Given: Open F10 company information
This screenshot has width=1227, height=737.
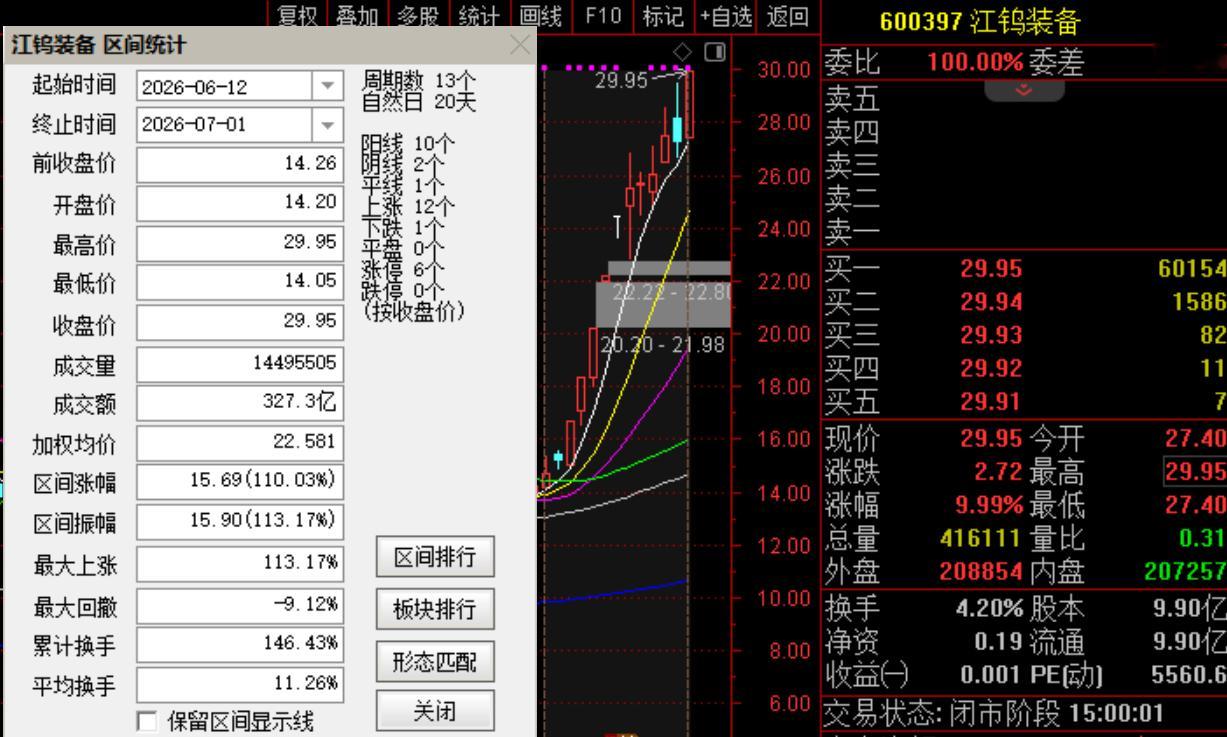Looking at the screenshot, I should pyautogui.click(x=602, y=15).
